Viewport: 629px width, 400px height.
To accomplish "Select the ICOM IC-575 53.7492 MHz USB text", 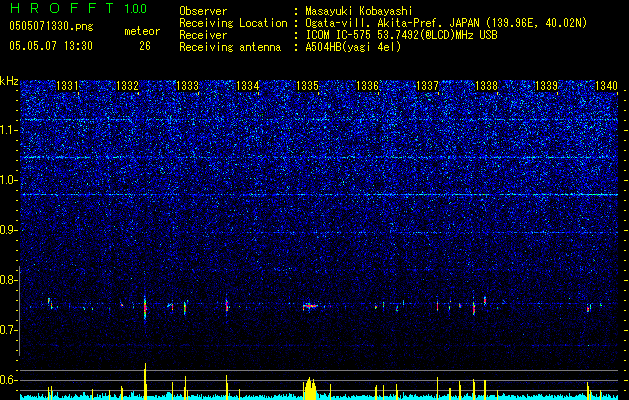I will 401,35.
